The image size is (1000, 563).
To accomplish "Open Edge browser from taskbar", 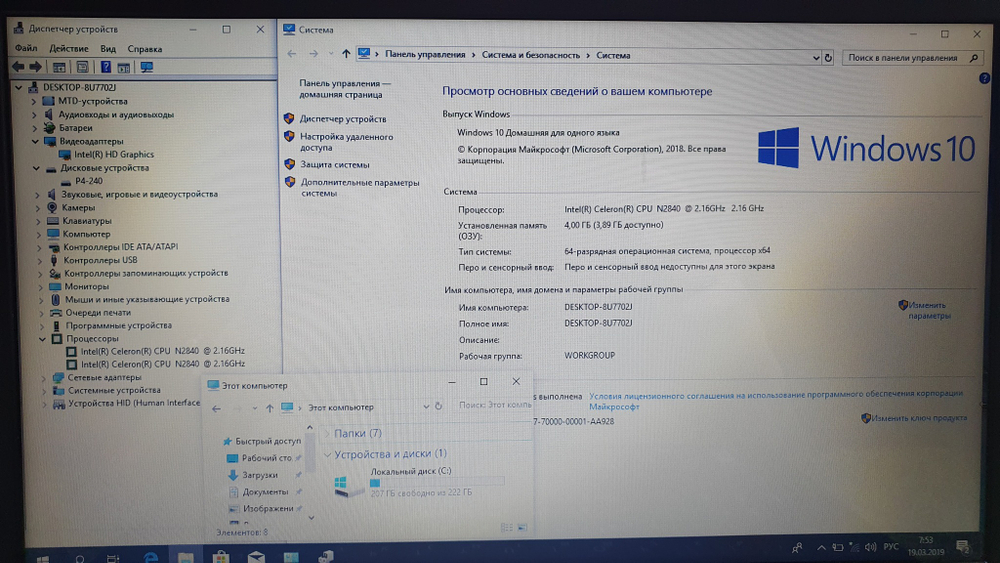I will (x=151, y=558).
